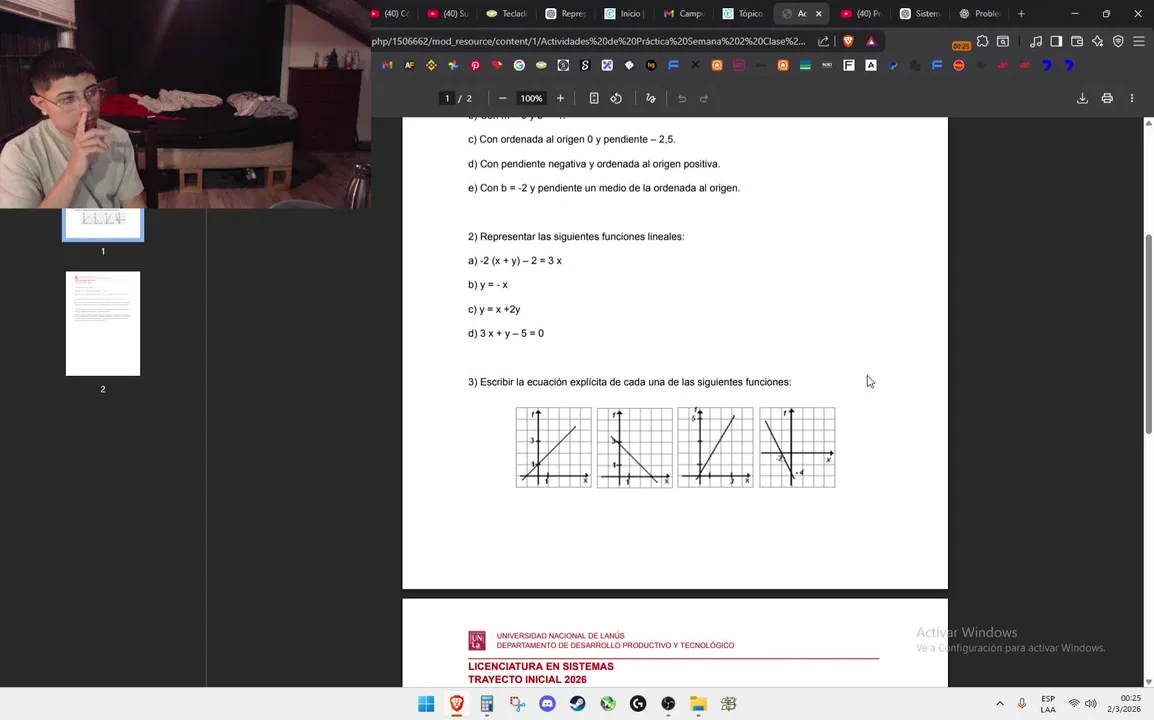Screen dimensions: 1154x720
Task: Click the fourth function graph image
Action: (797, 447)
